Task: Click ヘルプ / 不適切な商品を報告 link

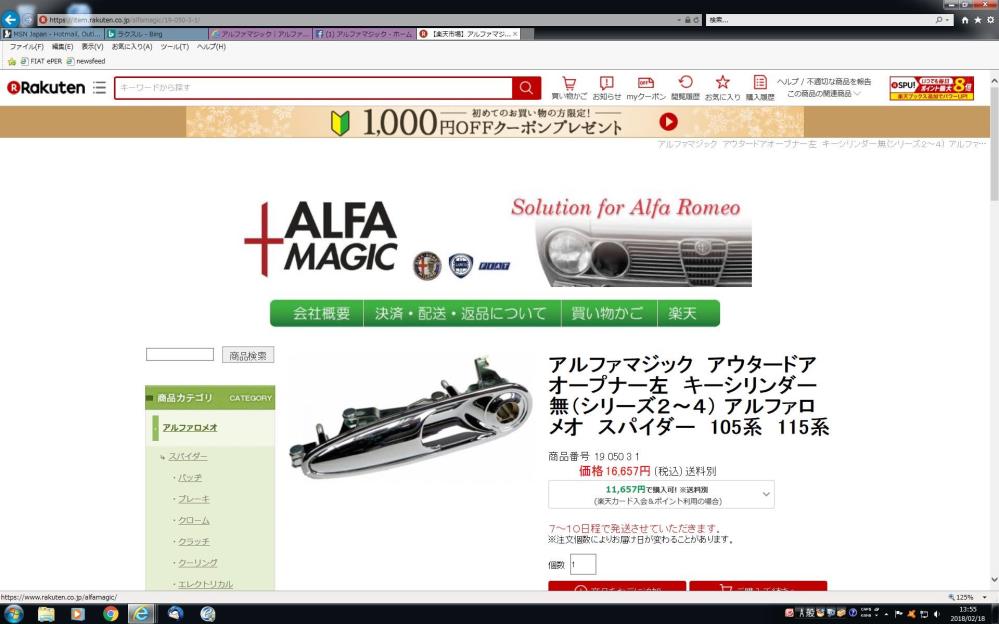Action: [824, 82]
